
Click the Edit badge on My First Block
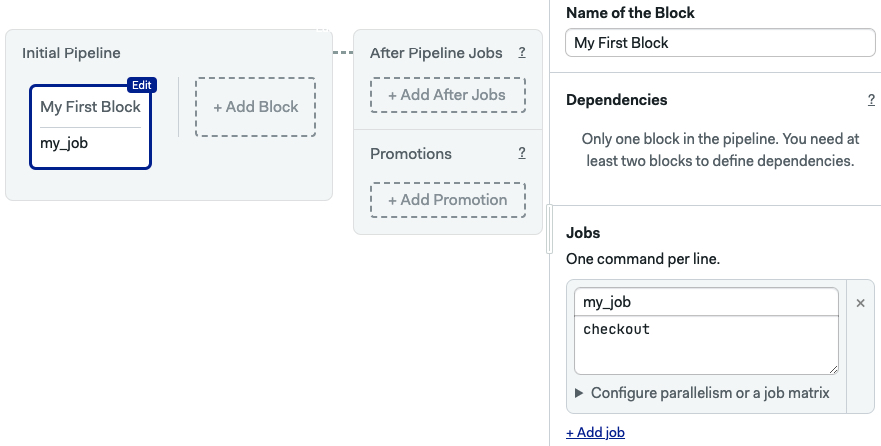point(142,85)
